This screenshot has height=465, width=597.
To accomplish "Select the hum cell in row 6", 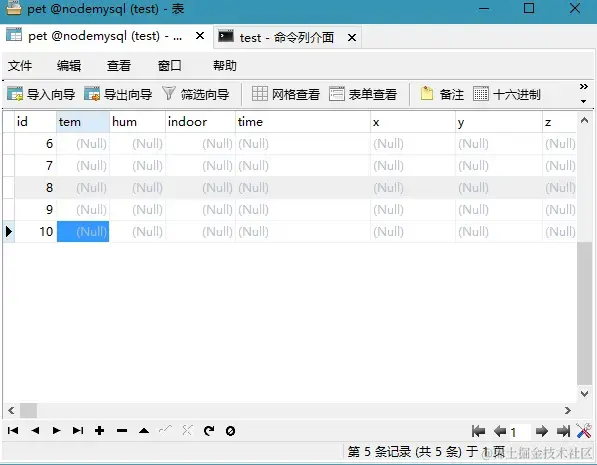I will point(137,144).
